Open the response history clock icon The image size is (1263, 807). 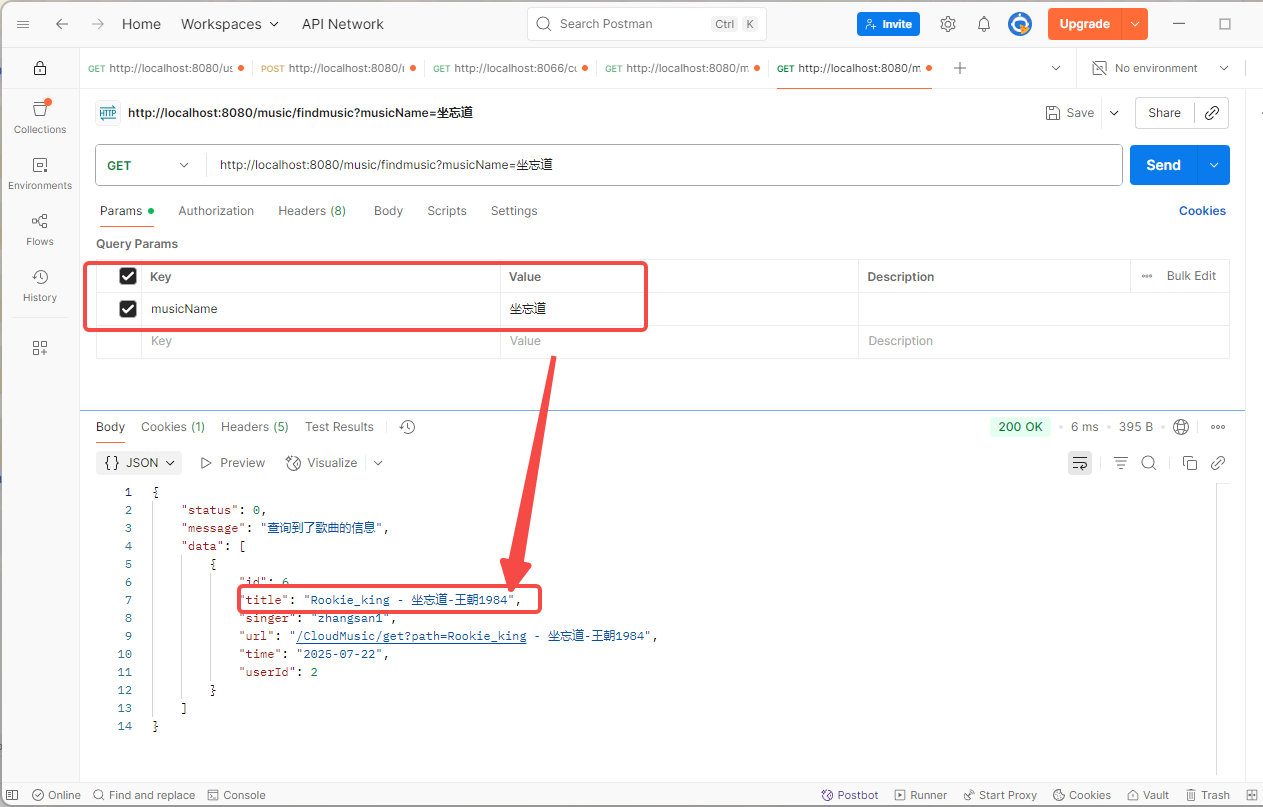[x=407, y=427]
